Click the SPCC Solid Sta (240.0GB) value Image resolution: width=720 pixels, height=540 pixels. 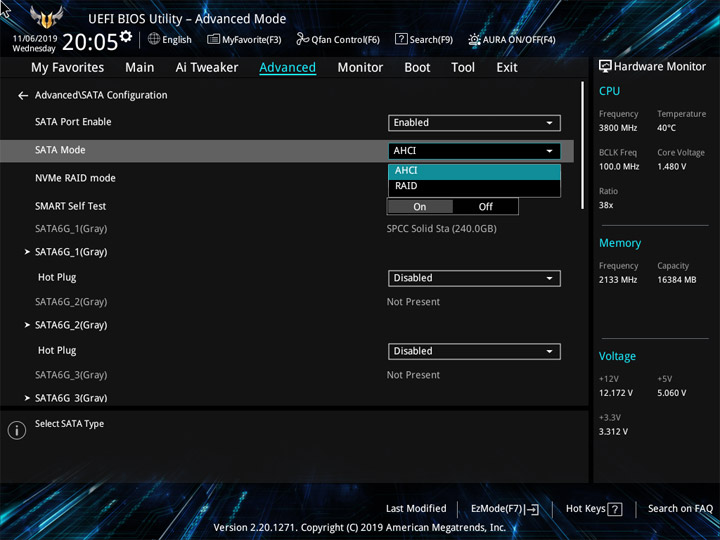pyautogui.click(x=441, y=229)
